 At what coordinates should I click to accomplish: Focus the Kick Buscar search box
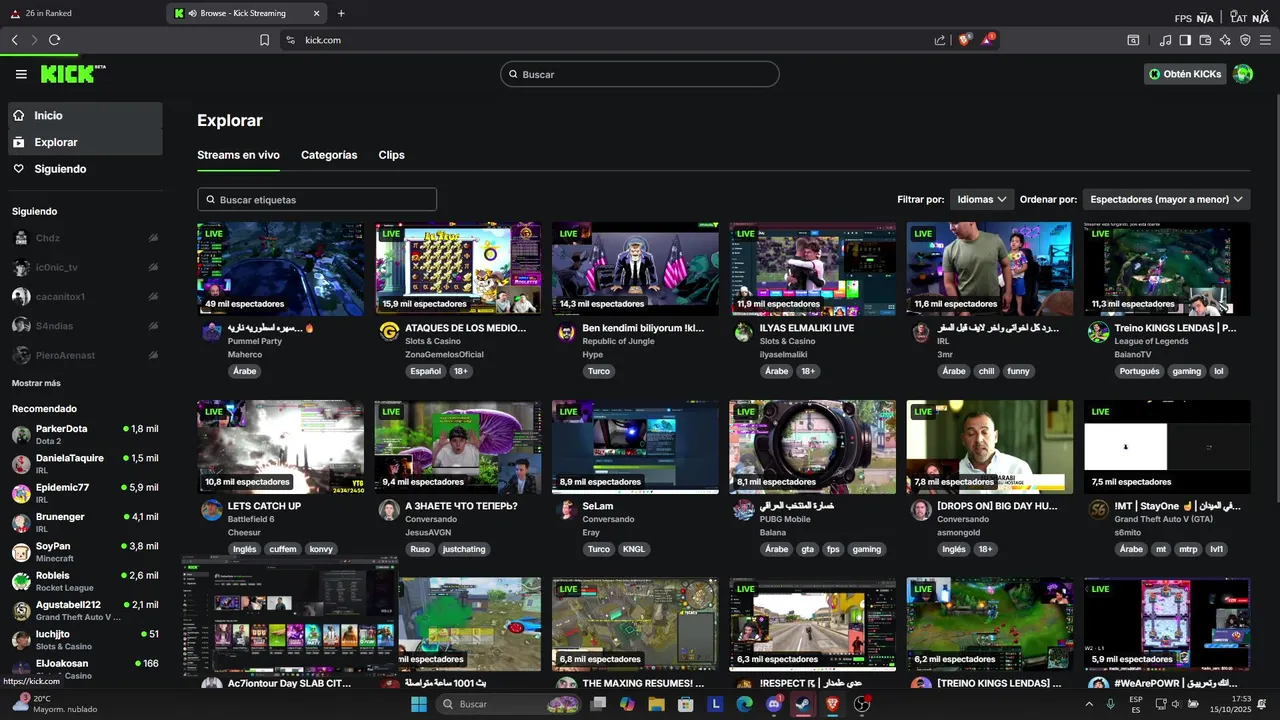click(640, 74)
